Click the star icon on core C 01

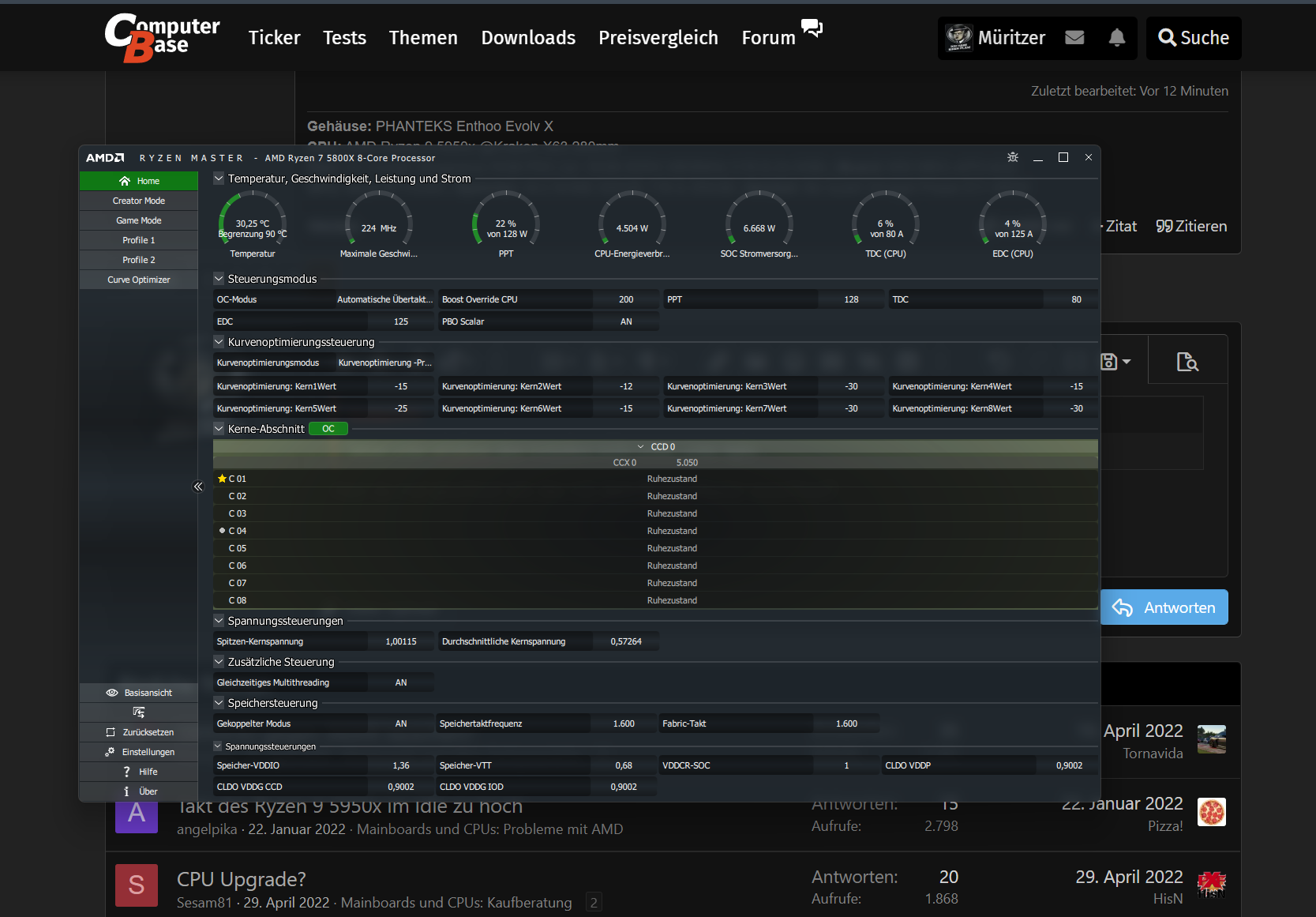(222, 479)
